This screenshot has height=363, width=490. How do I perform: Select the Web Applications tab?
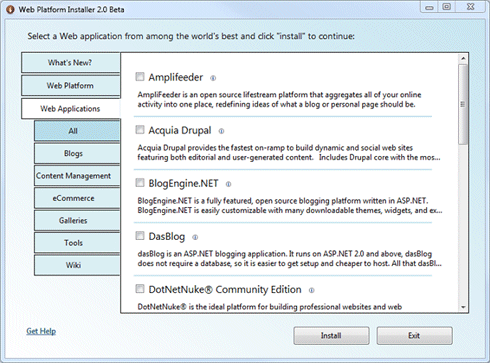[x=70, y=109]
